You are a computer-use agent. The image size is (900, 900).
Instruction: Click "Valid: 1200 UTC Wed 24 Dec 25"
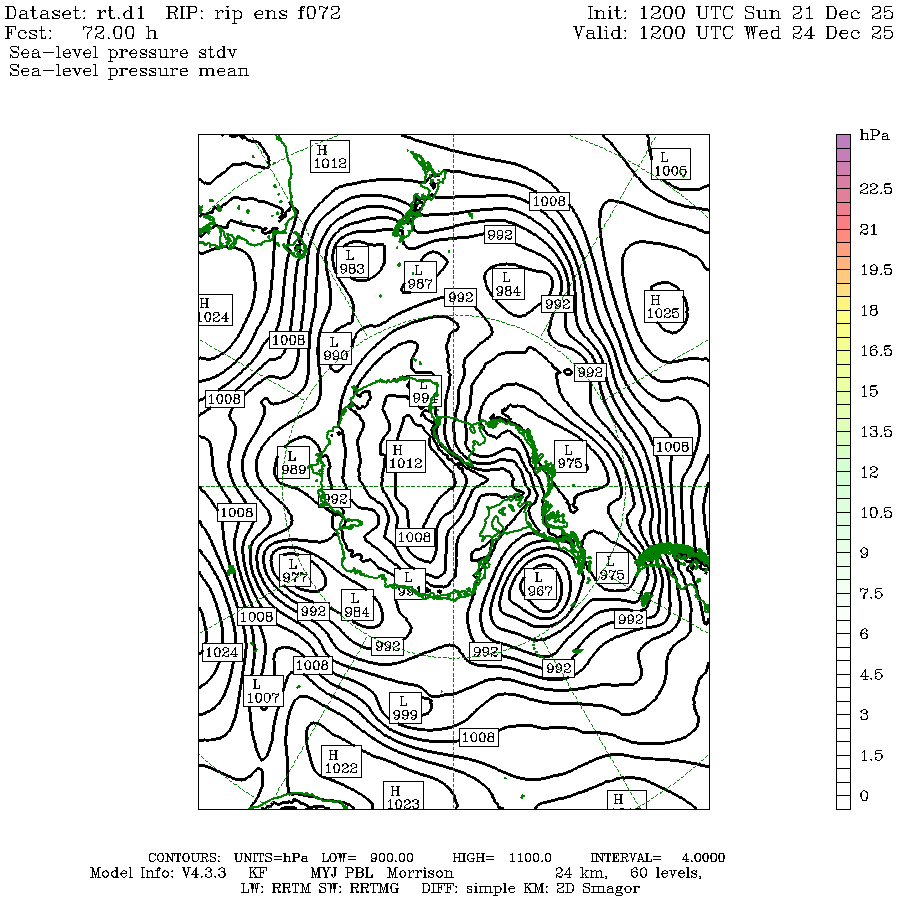(734, 33)
